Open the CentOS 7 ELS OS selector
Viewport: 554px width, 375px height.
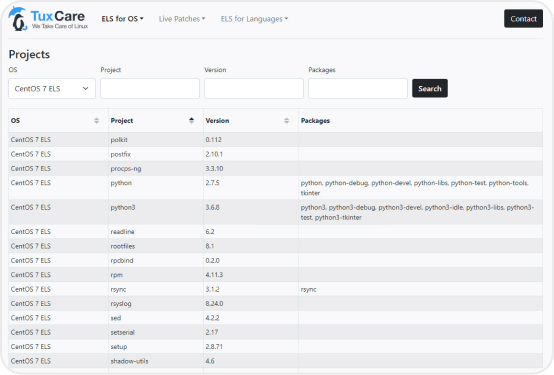pyautogui.click(x=52, y=88)
